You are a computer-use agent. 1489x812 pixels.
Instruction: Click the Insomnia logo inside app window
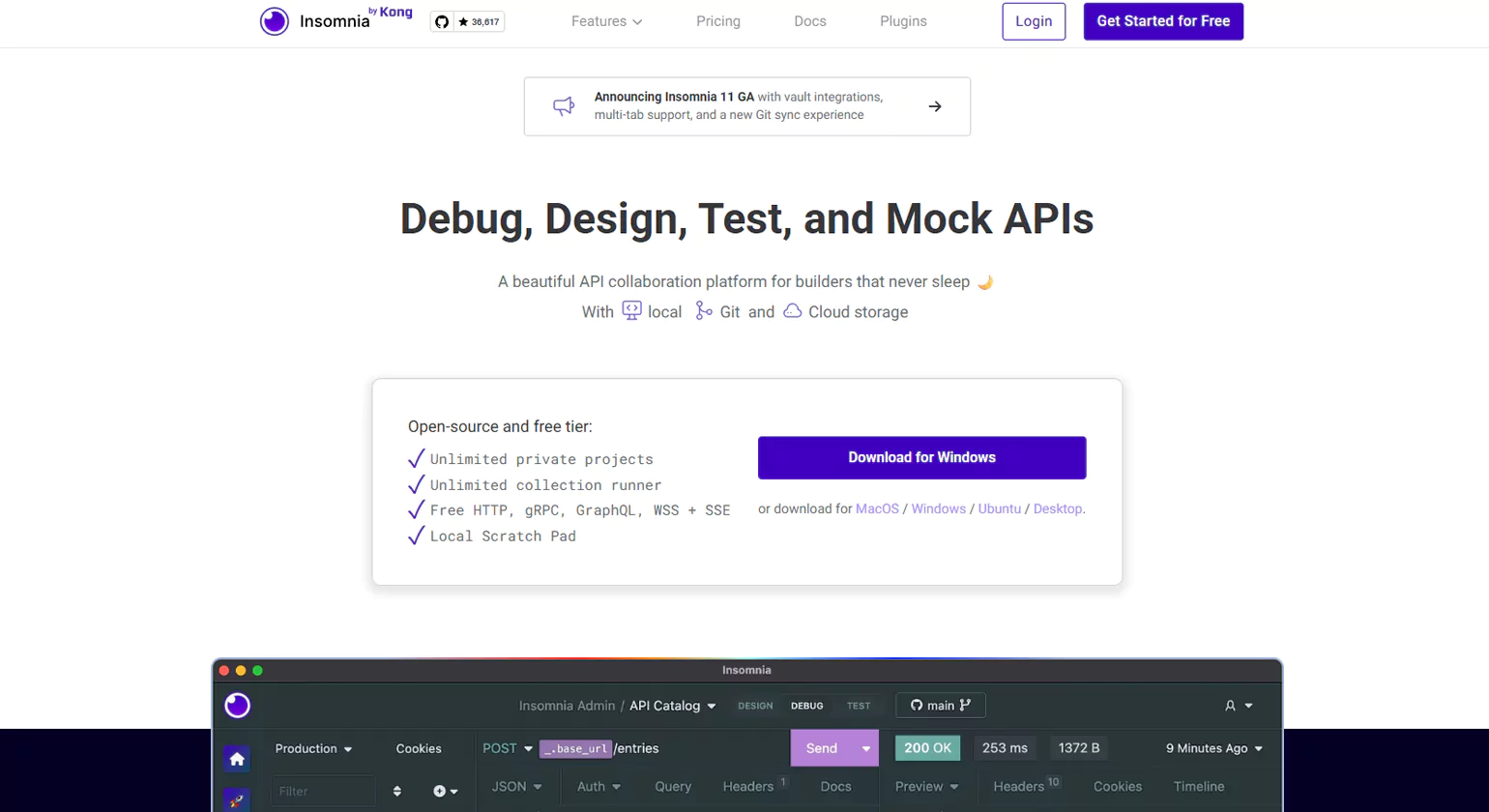[238, 706]
